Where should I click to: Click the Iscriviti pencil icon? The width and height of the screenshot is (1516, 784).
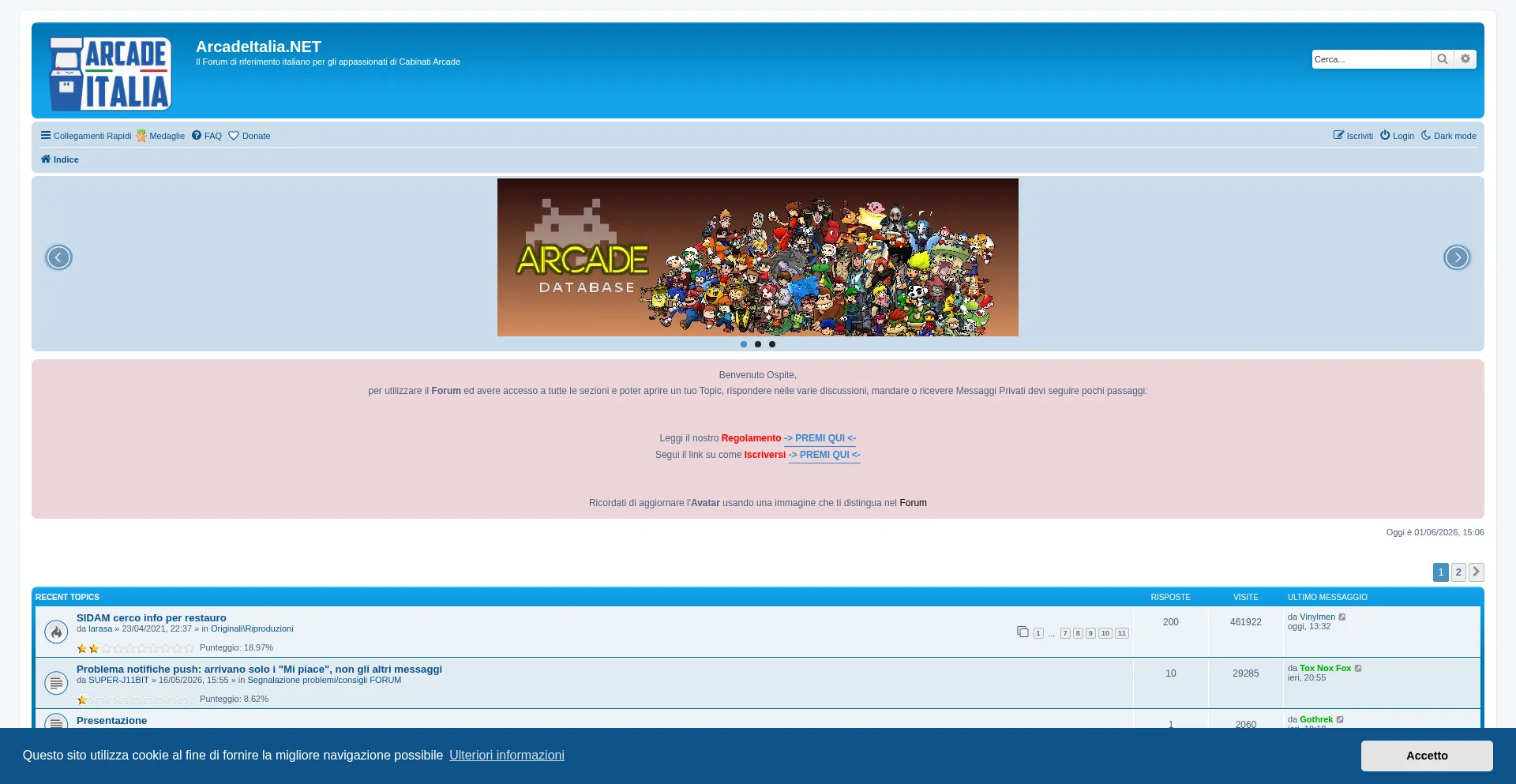coord(1338,135)
